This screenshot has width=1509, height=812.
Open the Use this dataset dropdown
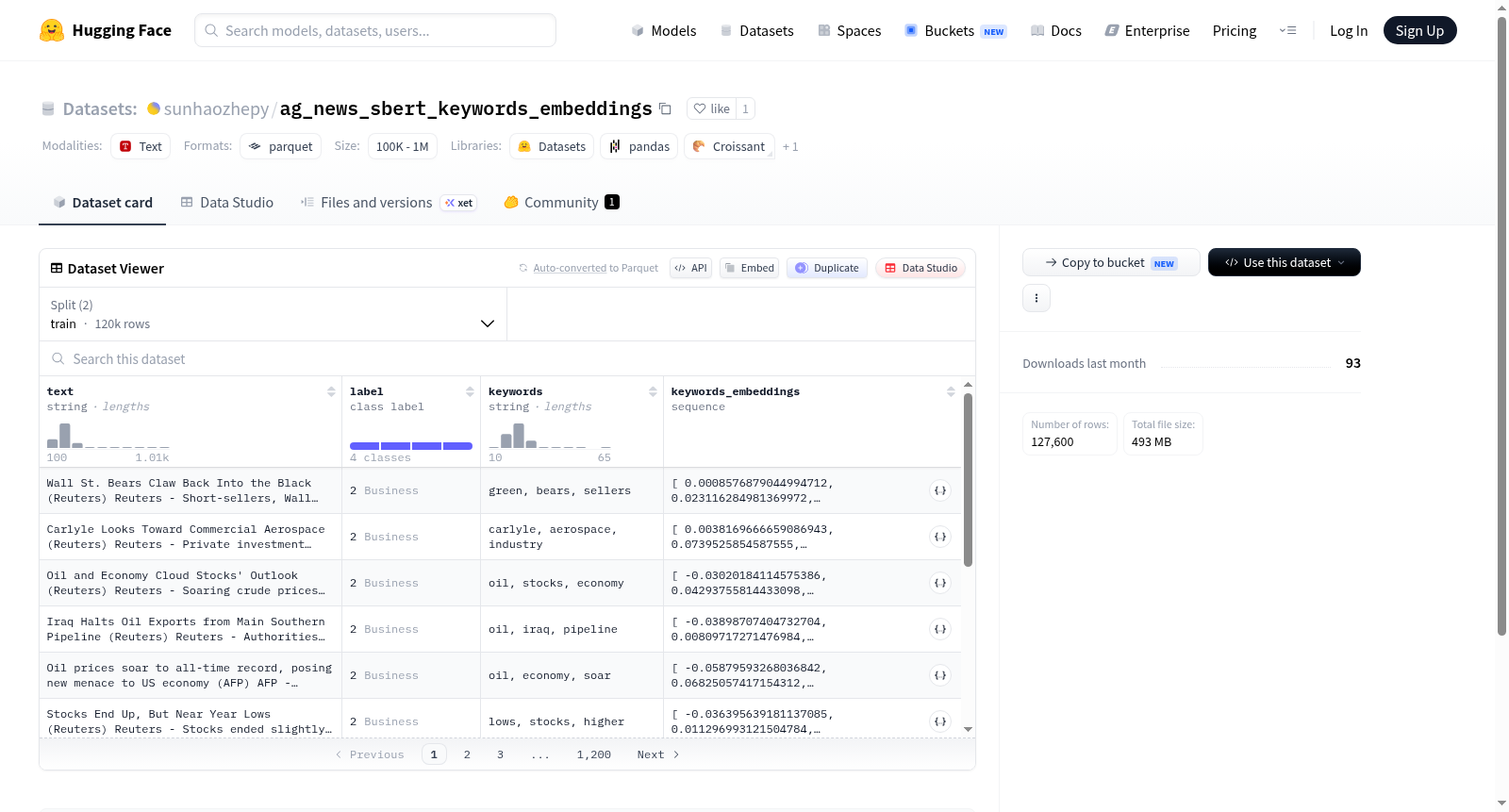[x=1284, y=262]
